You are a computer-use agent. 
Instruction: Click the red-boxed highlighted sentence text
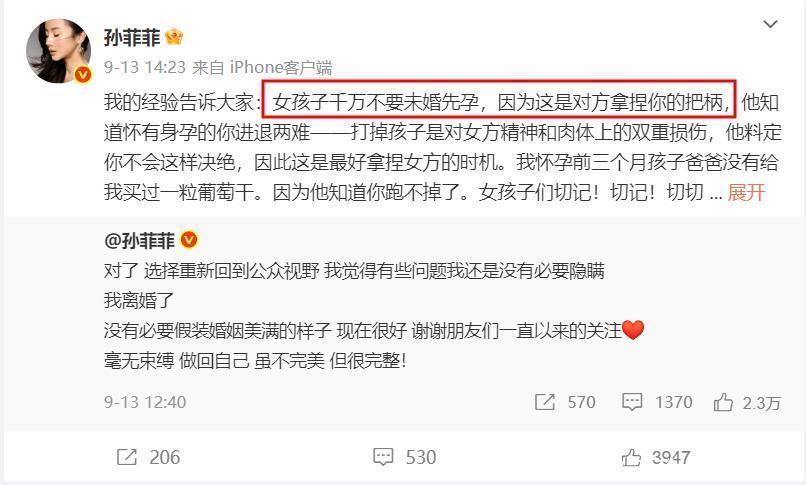coord(500,102)
